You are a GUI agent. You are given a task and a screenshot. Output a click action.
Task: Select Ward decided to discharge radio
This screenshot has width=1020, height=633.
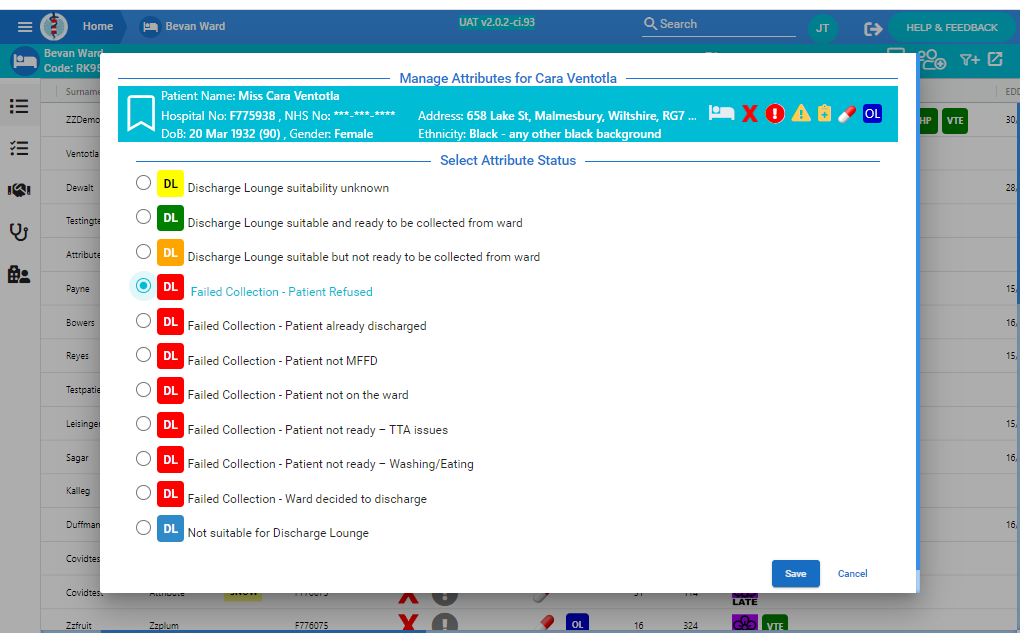click(143, 492)
